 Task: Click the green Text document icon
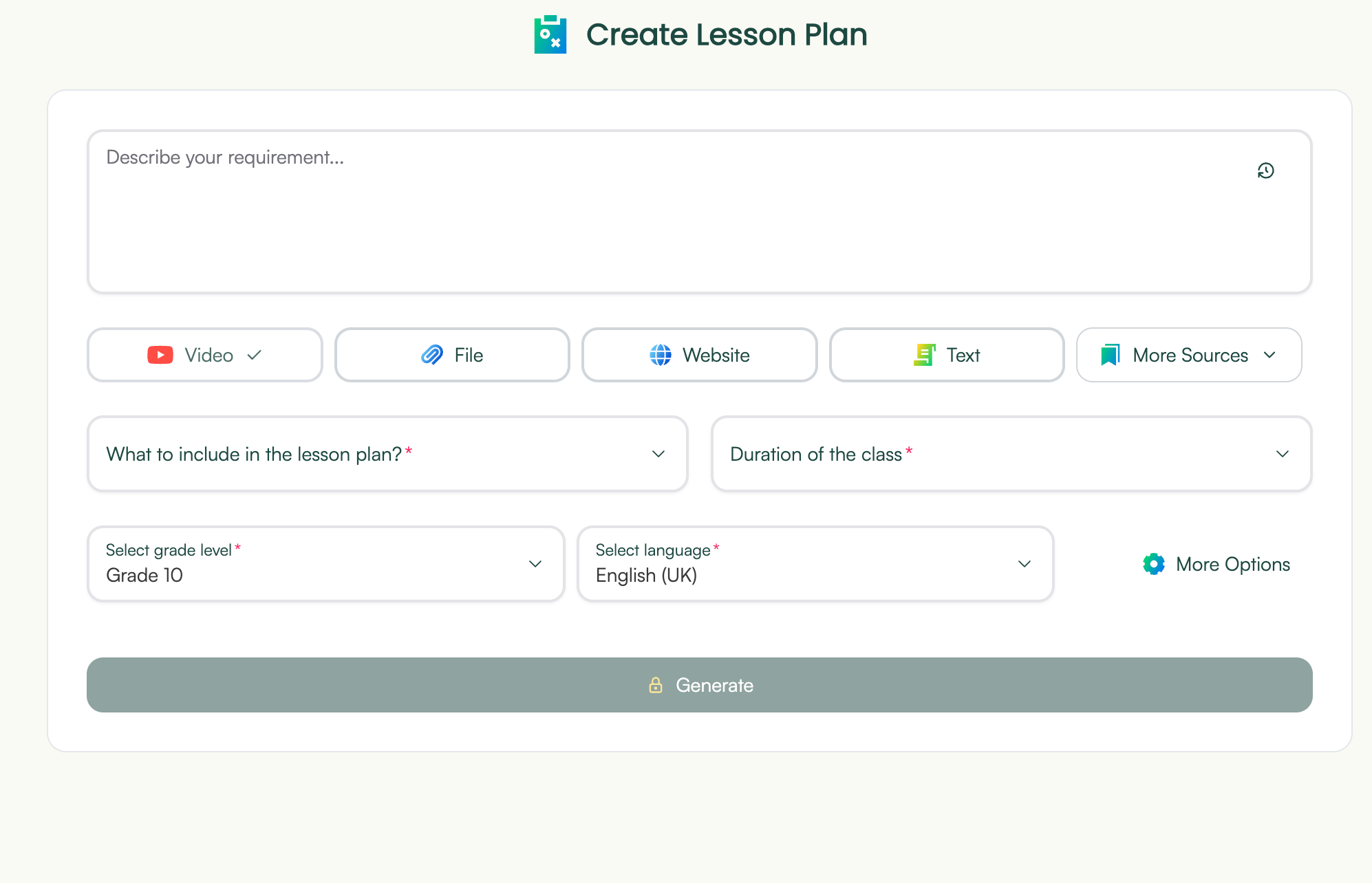(924, 355)
